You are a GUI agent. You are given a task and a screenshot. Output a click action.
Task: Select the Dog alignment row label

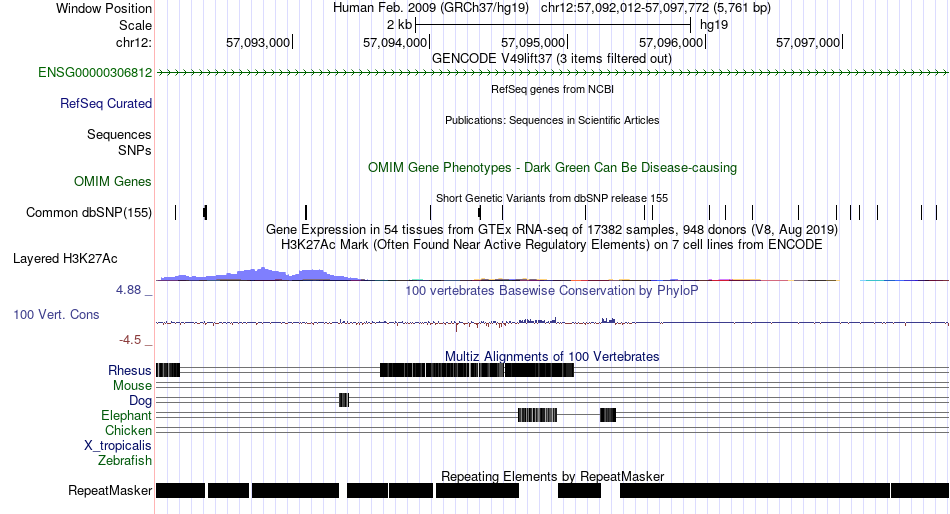coord(141,401)
